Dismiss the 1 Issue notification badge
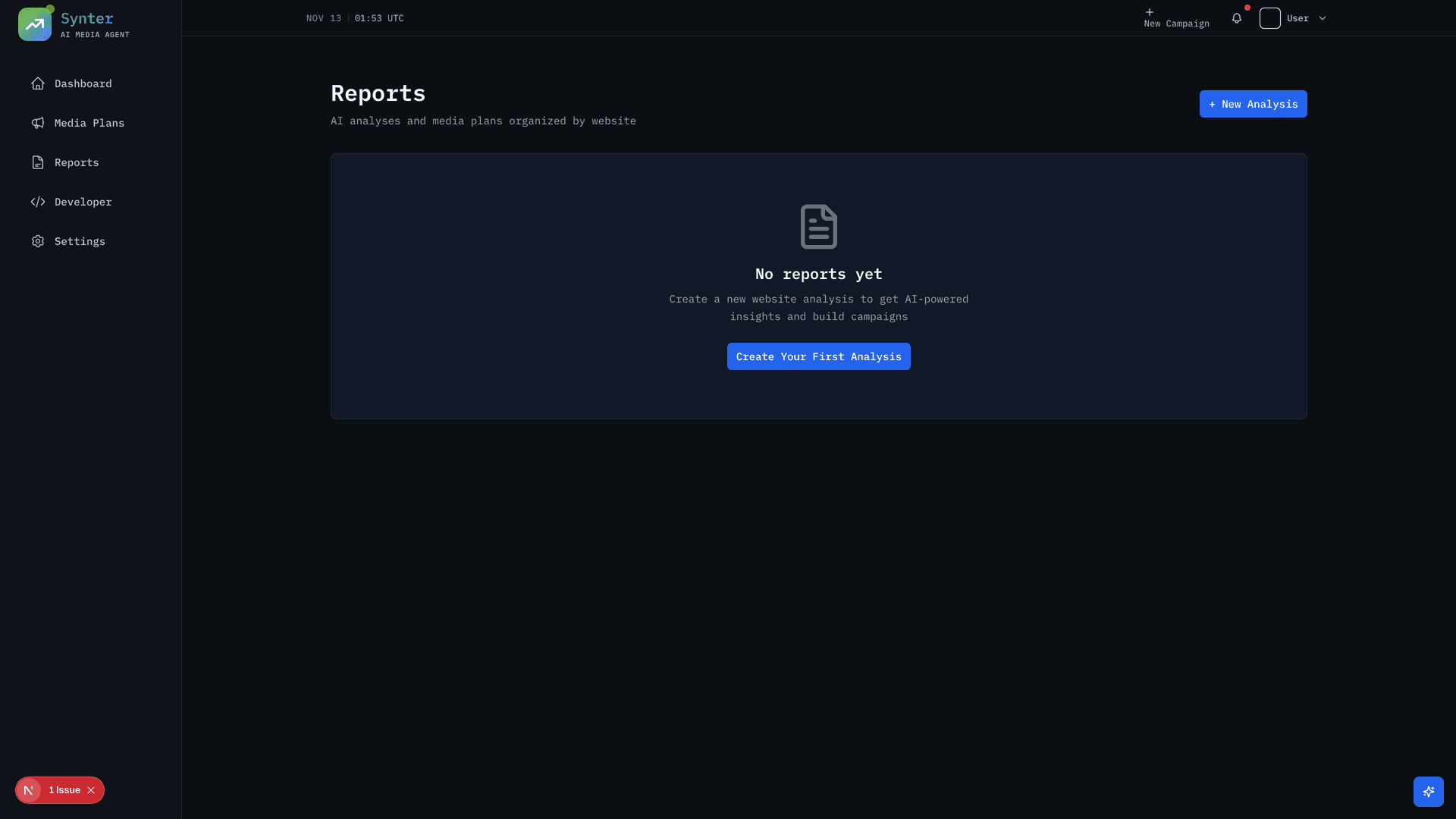1456x819 pixels. coord(90,789)
